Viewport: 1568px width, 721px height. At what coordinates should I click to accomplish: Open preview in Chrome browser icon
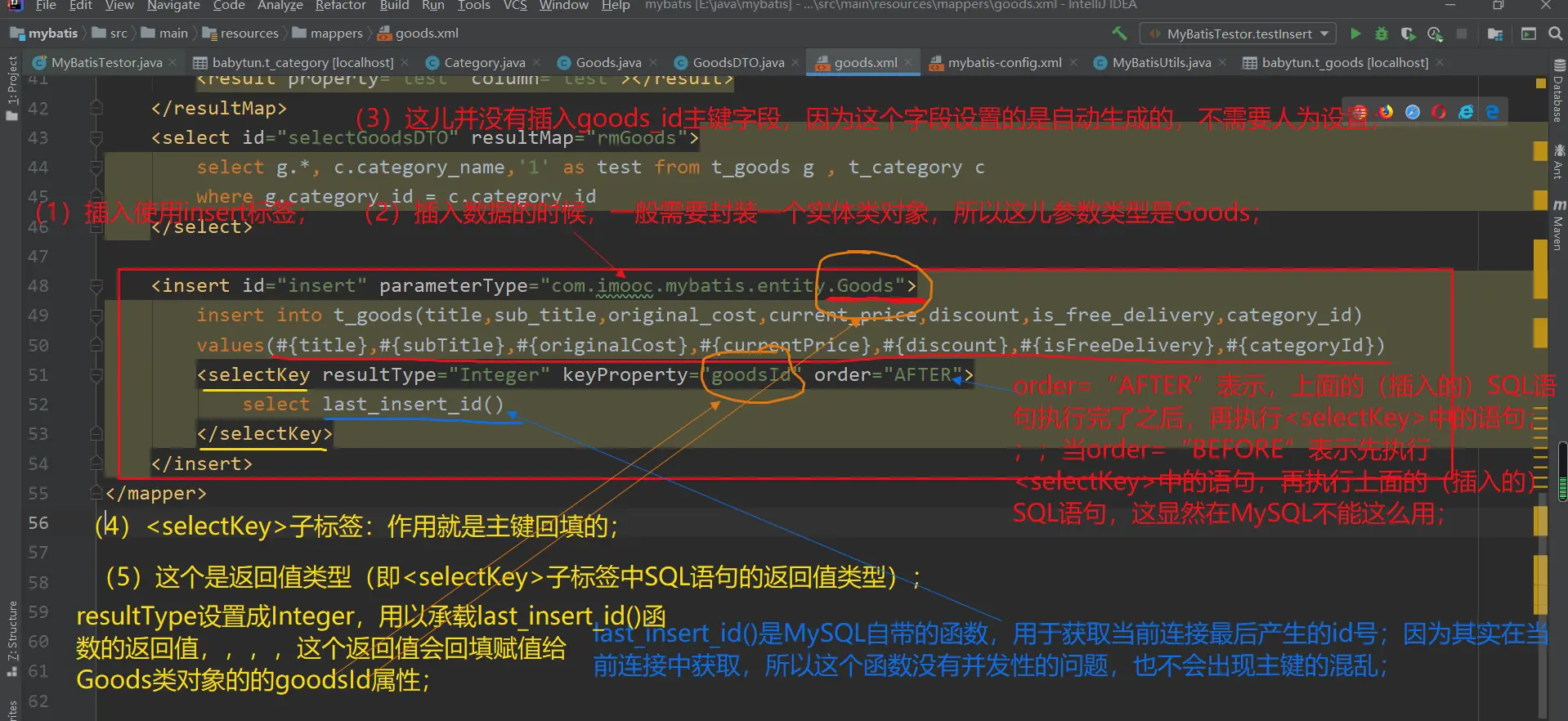[1360, 112]
